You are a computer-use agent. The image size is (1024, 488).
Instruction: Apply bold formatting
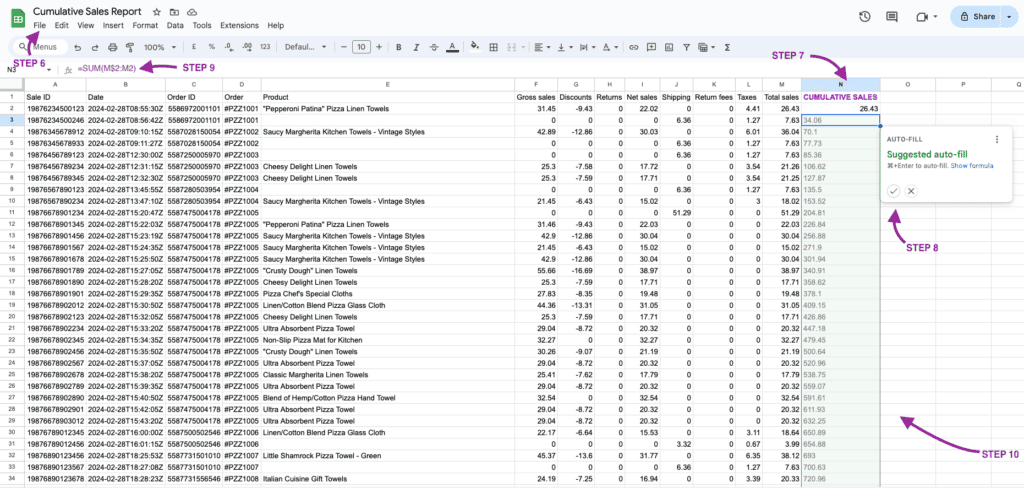point(398,47)
